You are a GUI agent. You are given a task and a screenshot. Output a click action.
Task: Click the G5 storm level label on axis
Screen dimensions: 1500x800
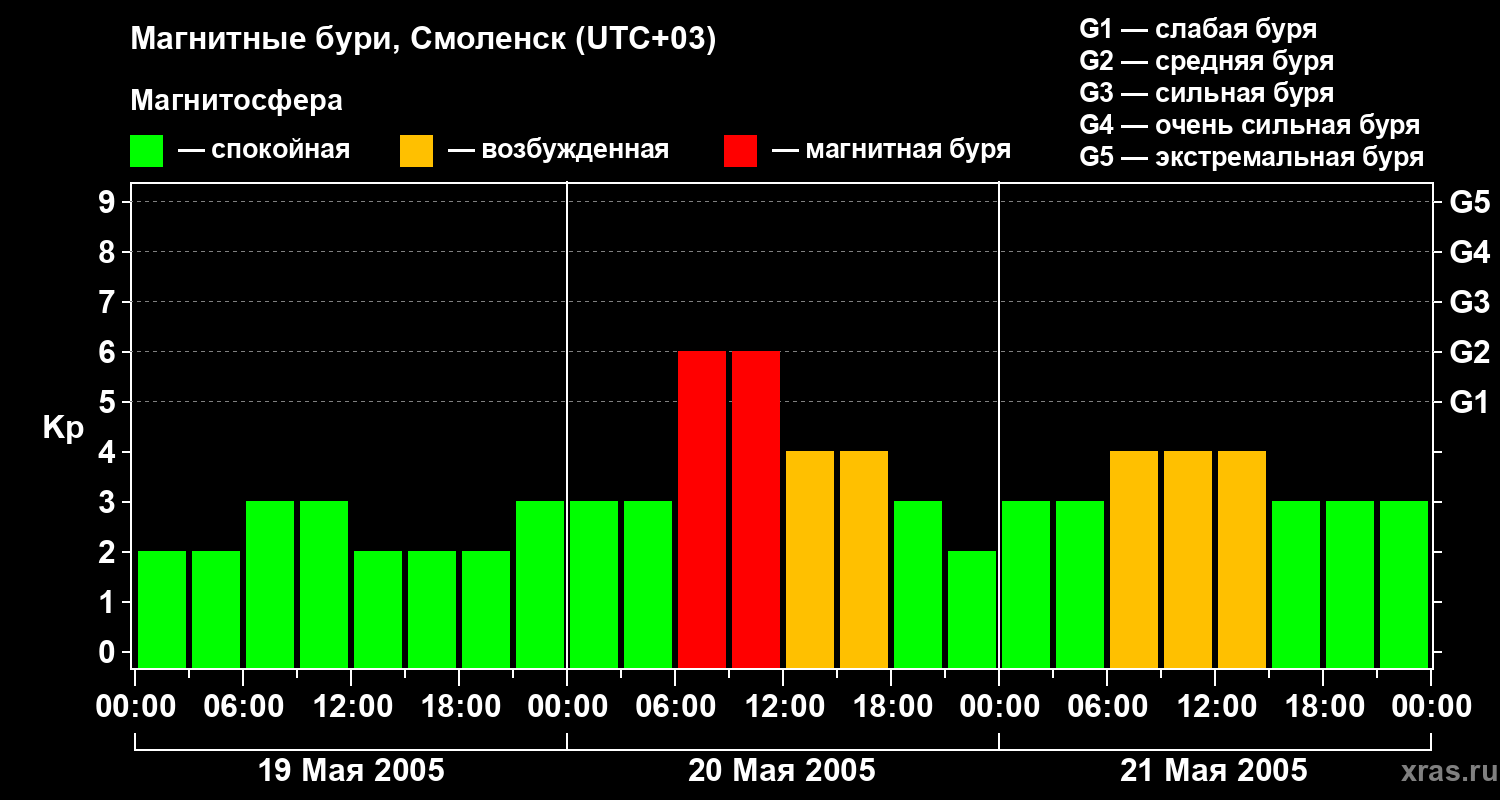pyautogui.click(x=1470, y=203)
